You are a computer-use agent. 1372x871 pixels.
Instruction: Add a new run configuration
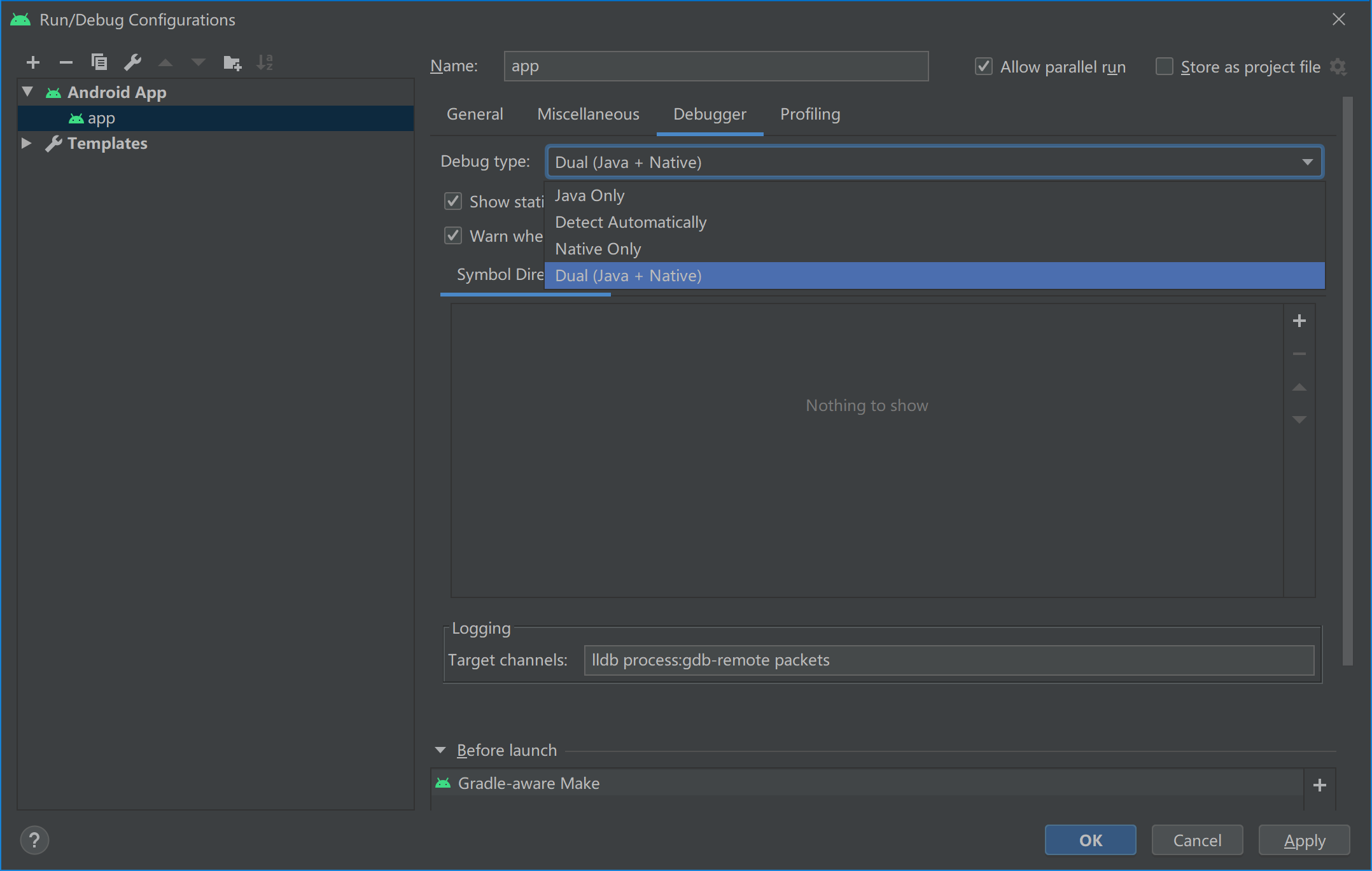coord(33,62)
